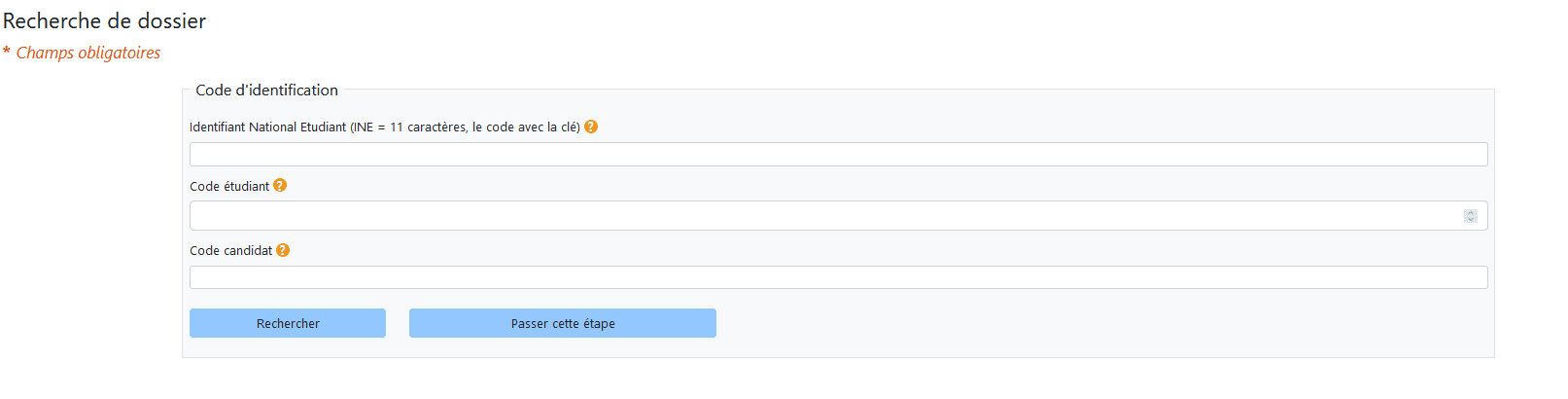Image resolution: width=1568 pixels, height=399 pixels.
Task: Click the help icon next to the INE label
Action: (x=591, y=127)
